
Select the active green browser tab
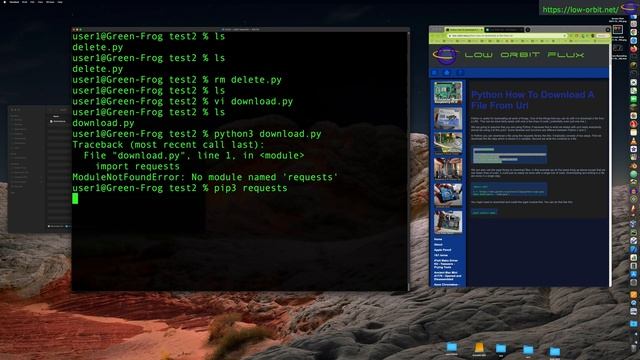pos(464,30)
